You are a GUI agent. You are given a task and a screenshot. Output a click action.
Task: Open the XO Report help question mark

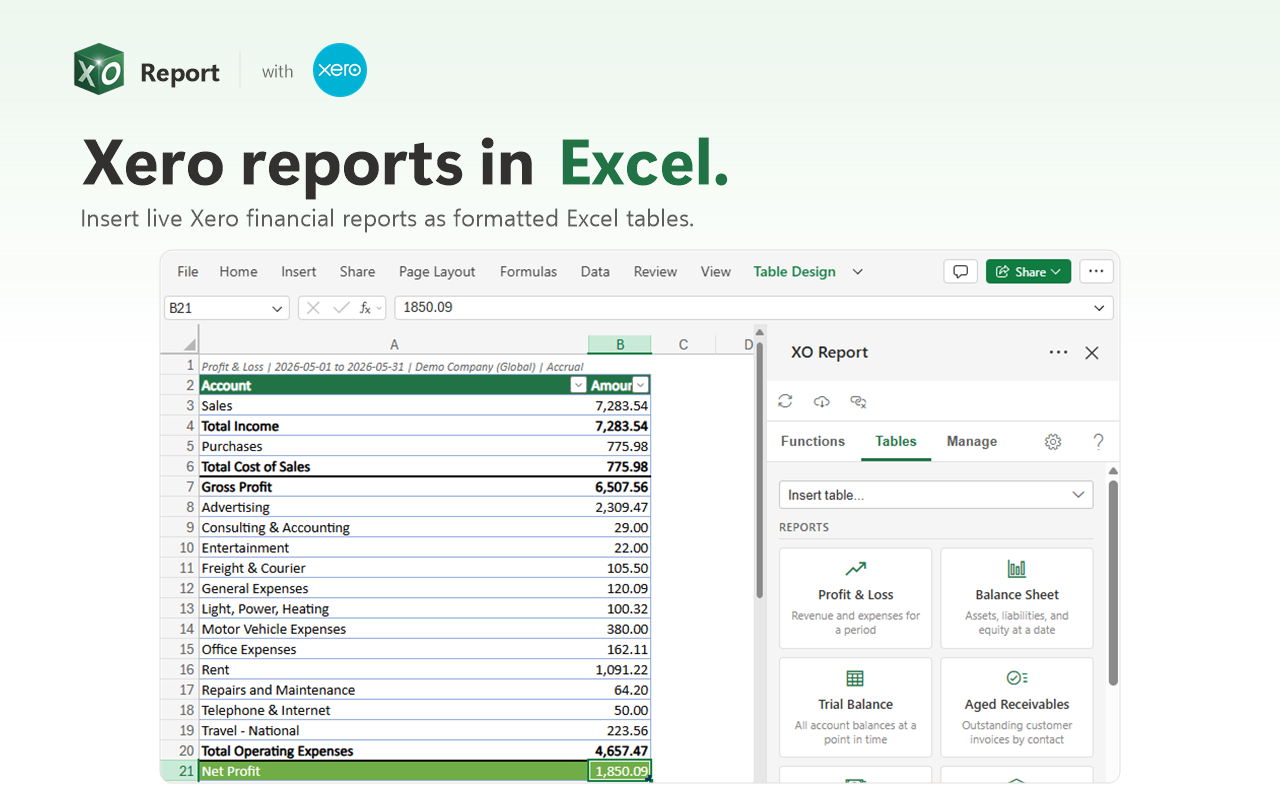pos(1098,441)
